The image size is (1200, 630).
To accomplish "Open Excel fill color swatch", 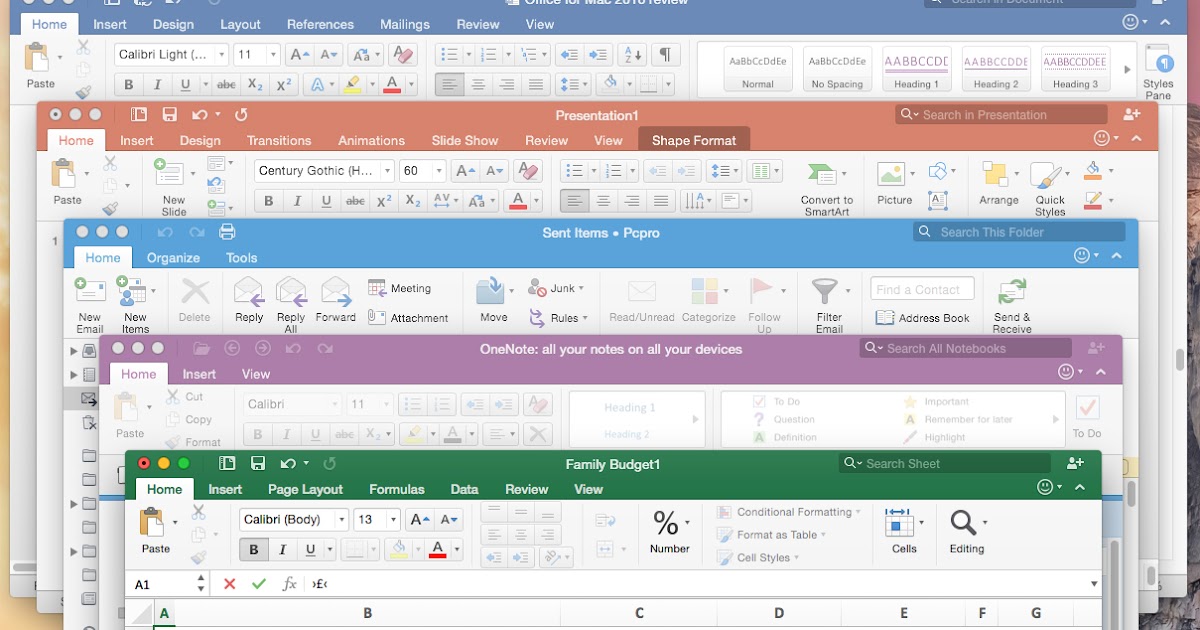I will coord(399,549).
